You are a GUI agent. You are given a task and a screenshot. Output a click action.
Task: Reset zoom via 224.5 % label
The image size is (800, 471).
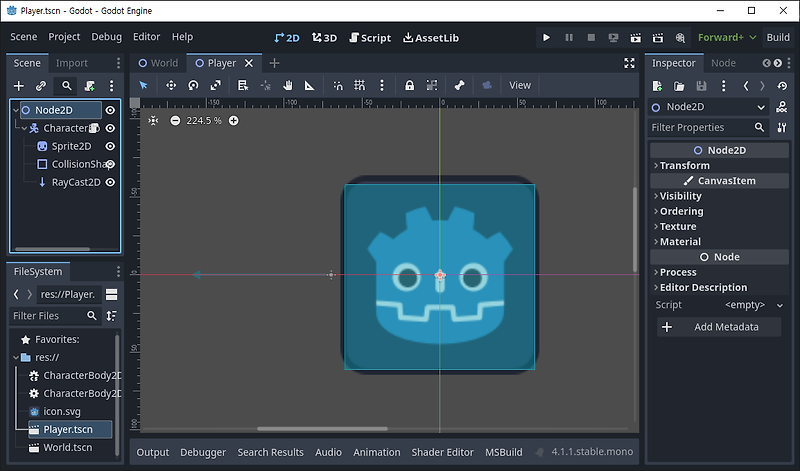pyautogui.click(x=204, y=120)
